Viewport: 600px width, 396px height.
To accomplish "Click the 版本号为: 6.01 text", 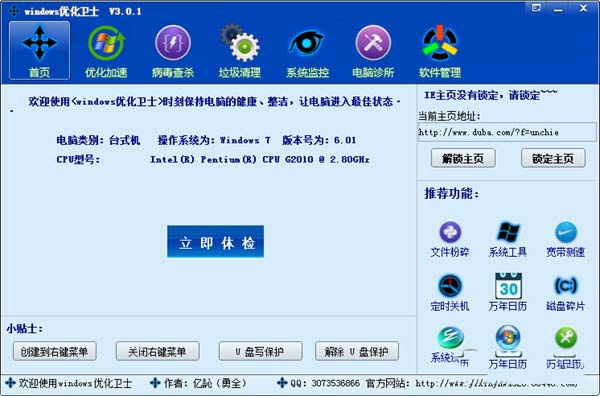I will point(319,140).
